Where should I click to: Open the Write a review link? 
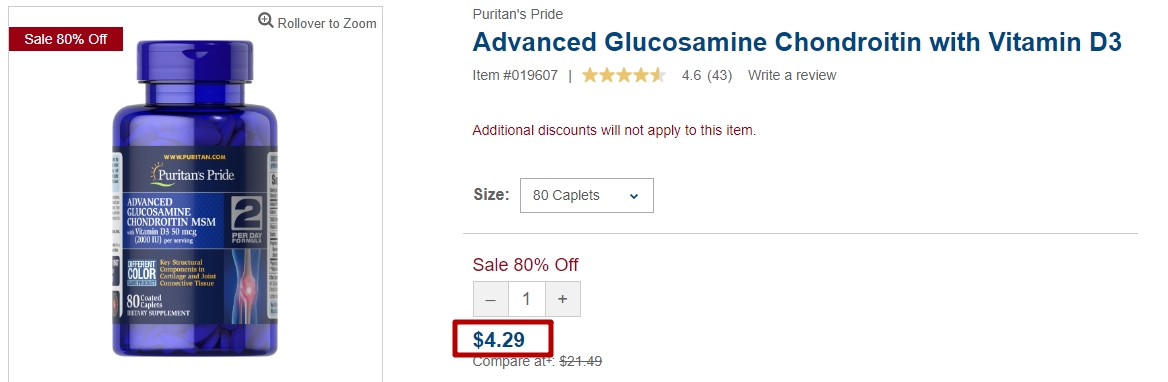[x=792, y=75]
